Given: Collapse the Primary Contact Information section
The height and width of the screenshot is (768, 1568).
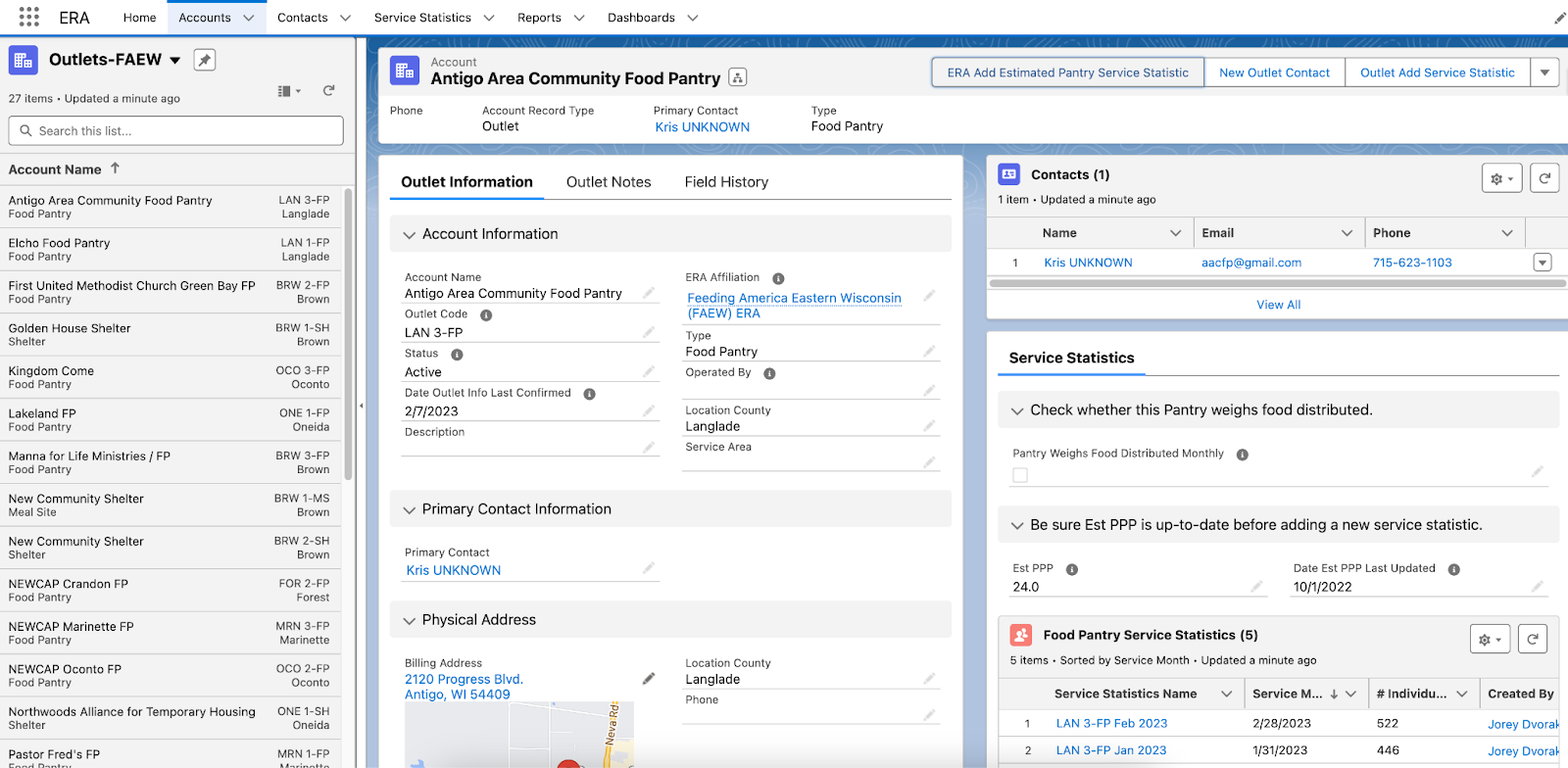Looking at the screenshot, I should (x=410, y=510).
